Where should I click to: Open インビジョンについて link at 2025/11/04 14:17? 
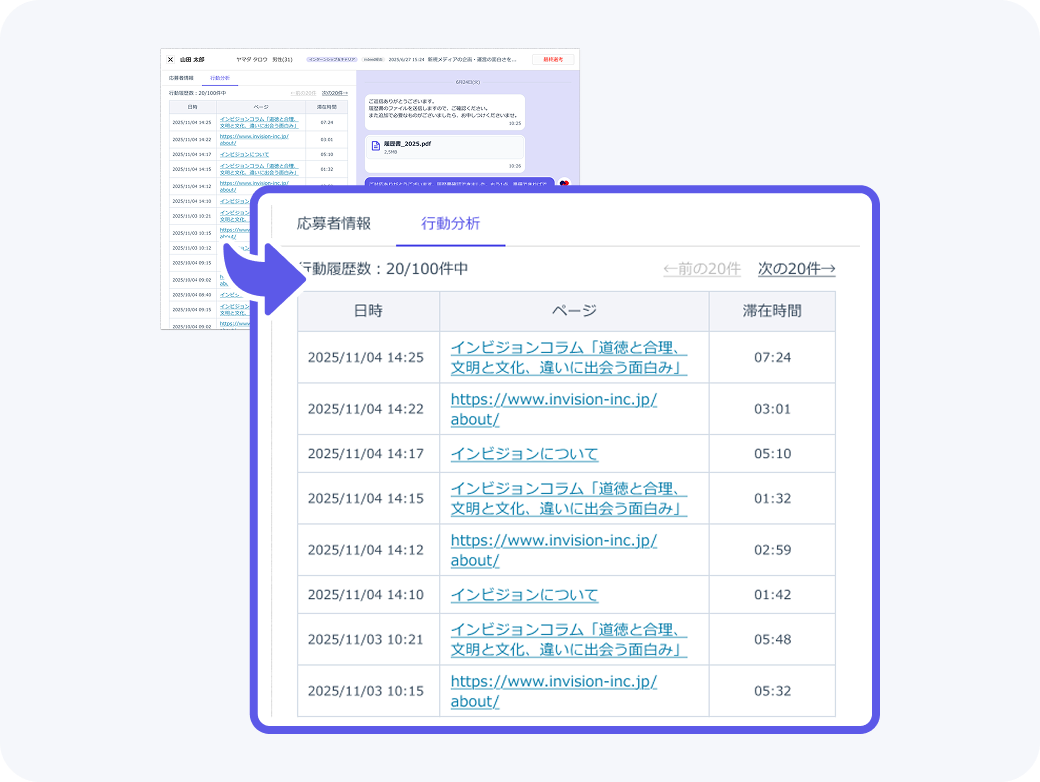[524, 454]
